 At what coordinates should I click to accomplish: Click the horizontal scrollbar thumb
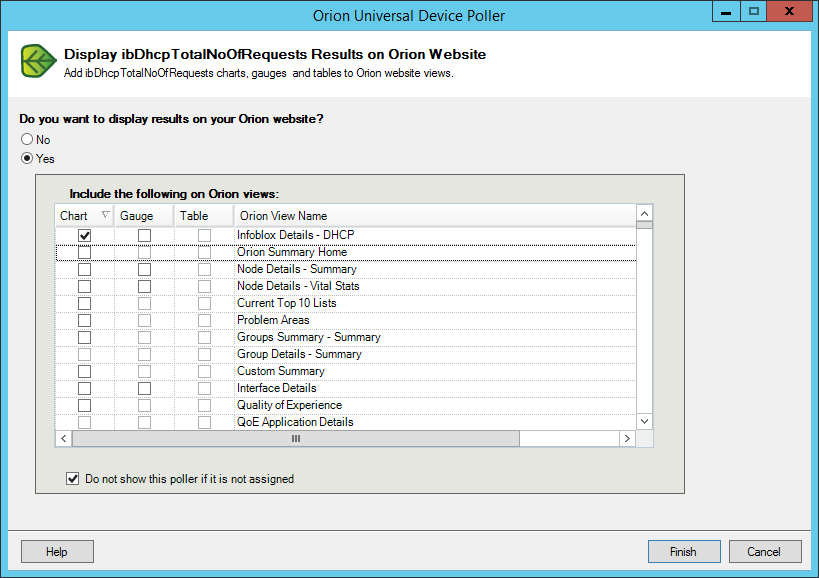pos(296,439)
